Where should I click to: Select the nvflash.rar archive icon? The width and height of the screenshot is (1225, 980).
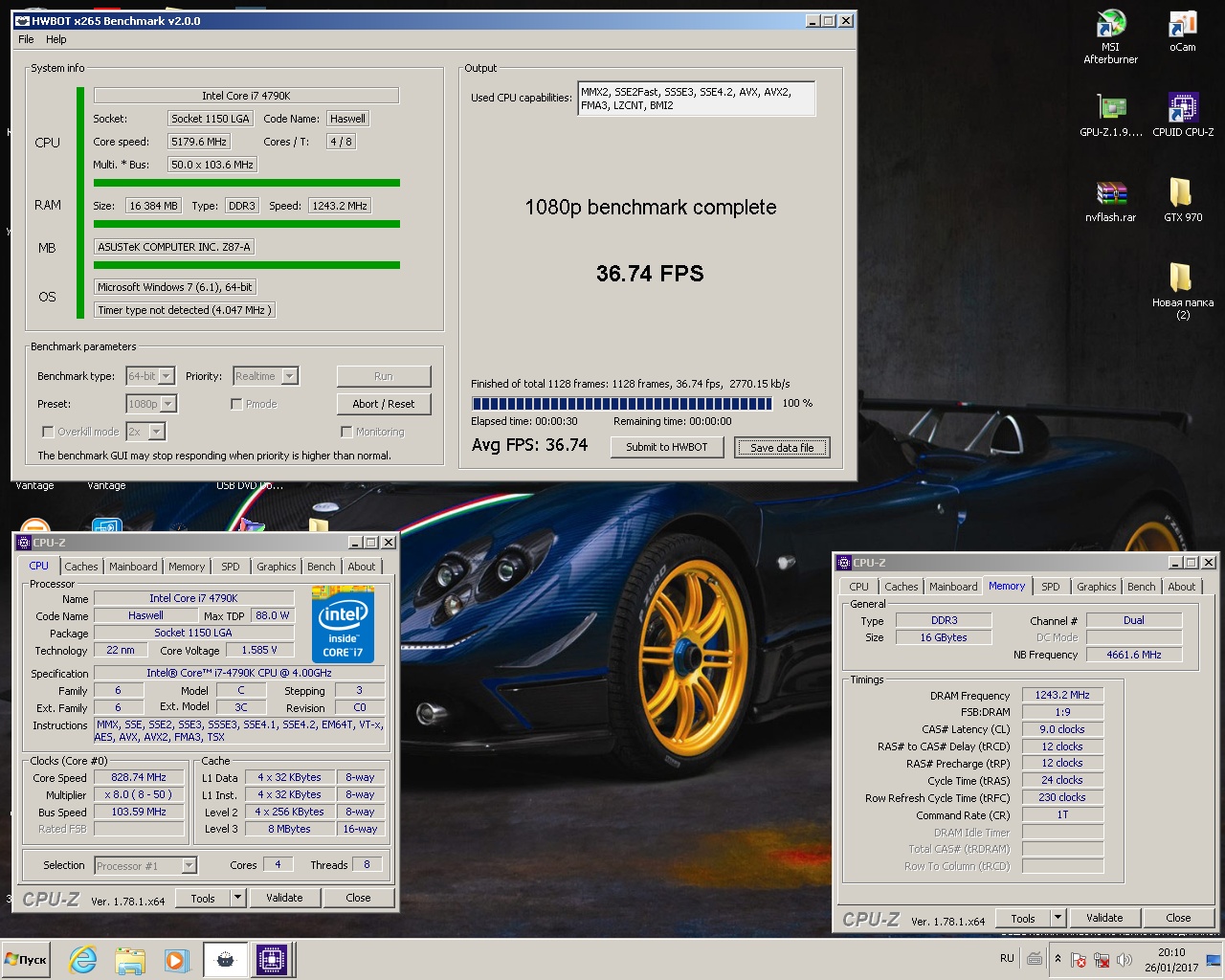coord(1111,201)
